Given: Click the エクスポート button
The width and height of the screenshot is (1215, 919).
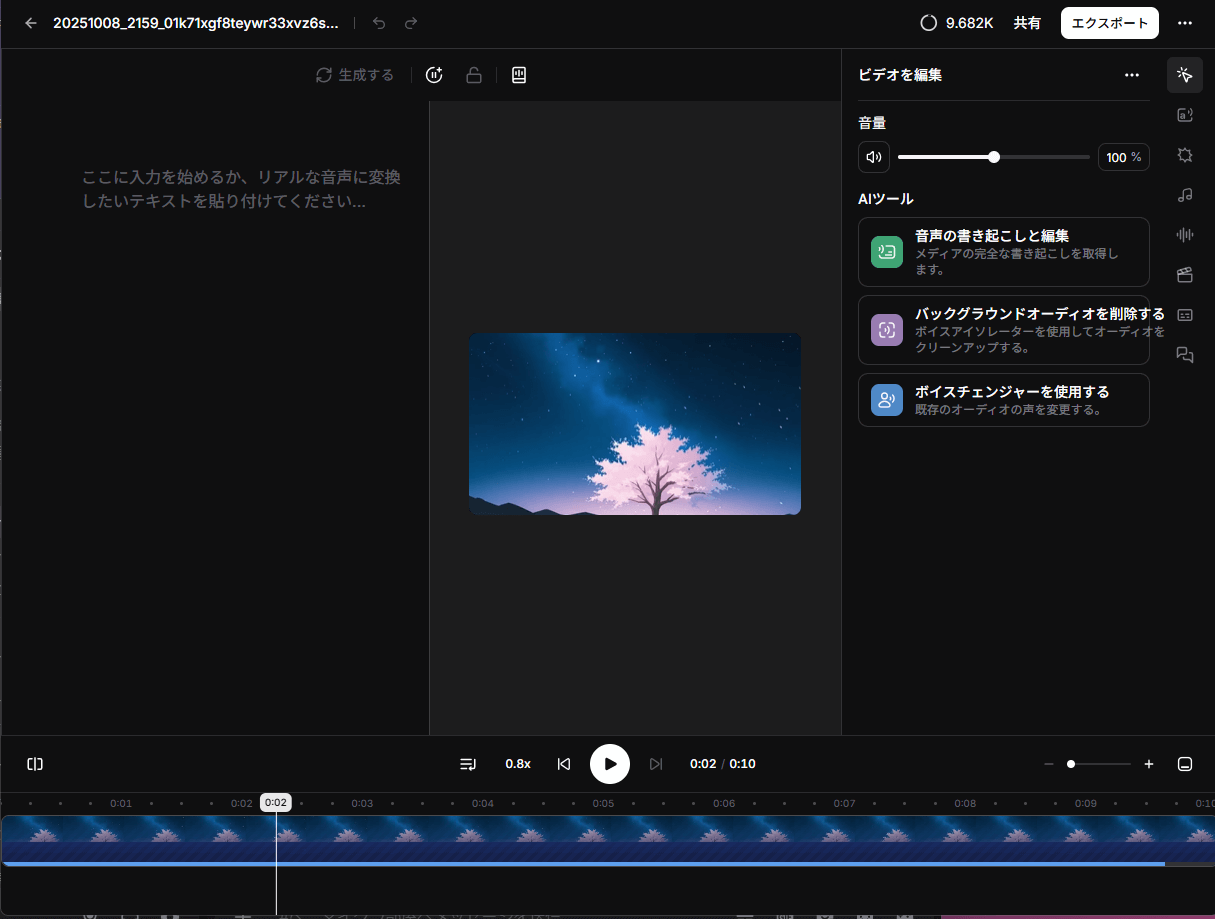Looking at the screenshot, I should tap(1109, 23).
